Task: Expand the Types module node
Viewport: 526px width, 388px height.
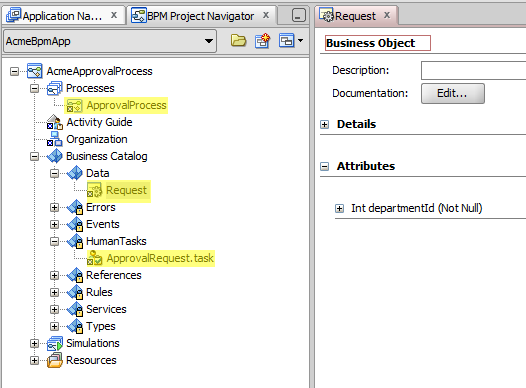Action: tap(54, 327)
